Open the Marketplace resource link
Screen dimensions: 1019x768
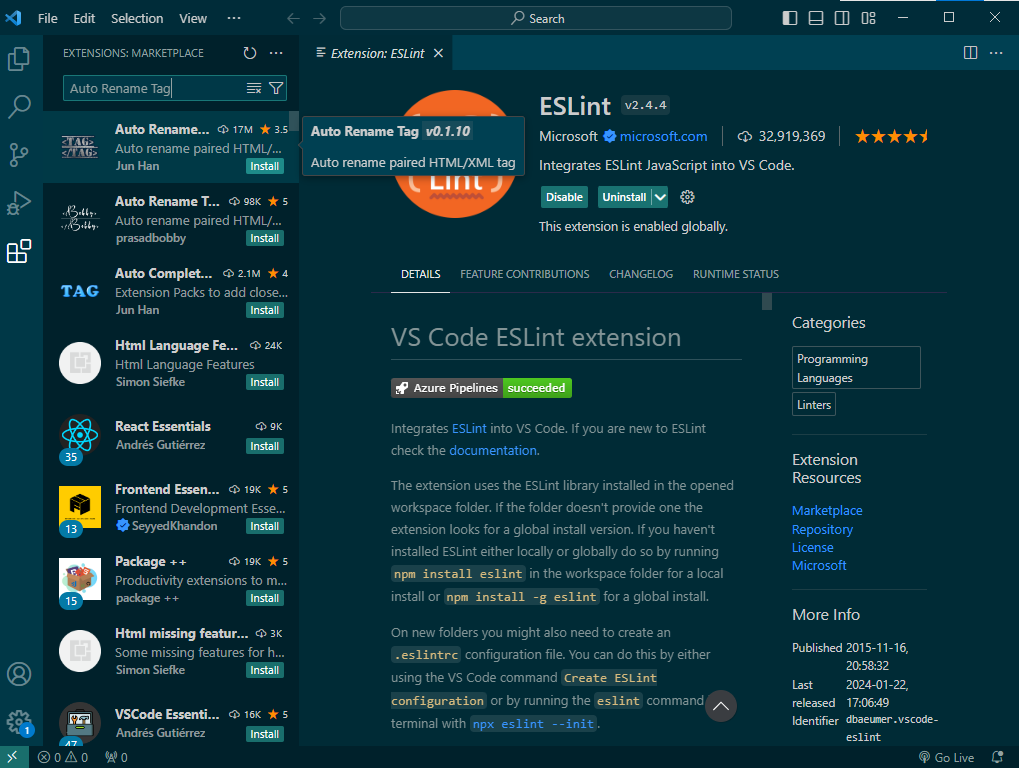coord(827,511)
